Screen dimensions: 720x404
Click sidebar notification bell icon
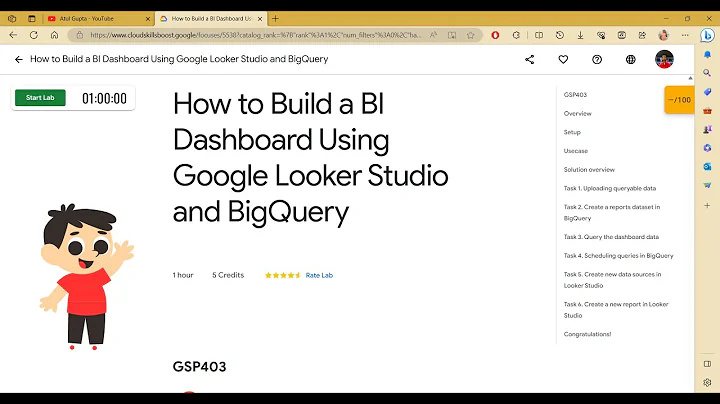click(707, 54)
